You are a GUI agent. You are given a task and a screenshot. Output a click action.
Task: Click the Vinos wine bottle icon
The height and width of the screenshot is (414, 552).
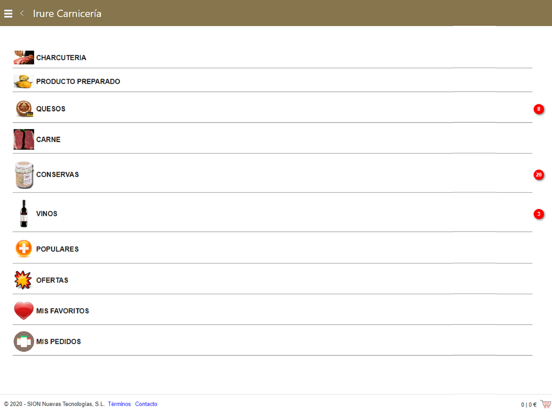24,214
